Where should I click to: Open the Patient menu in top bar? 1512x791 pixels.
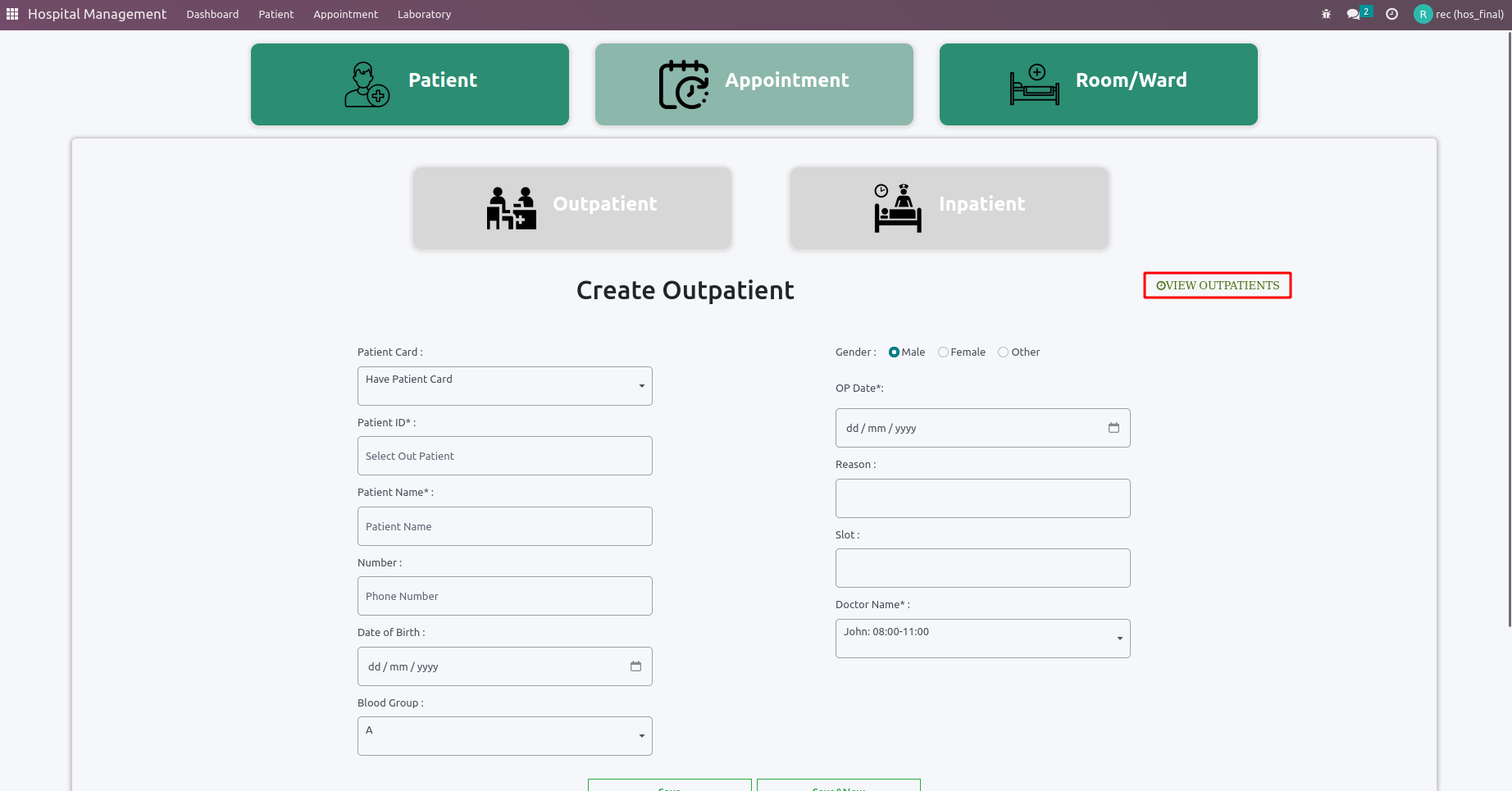pyautogui.click(x=276, y=14)
